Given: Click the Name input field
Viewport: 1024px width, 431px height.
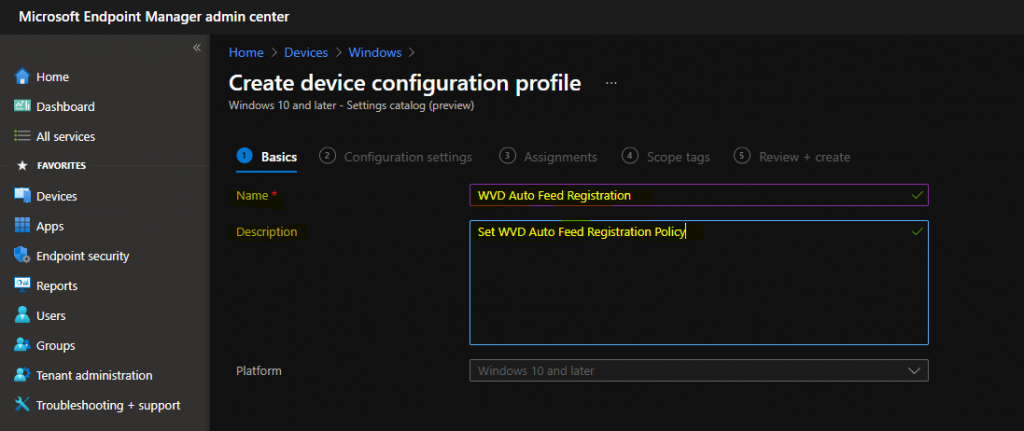Looking at the screenshot, I should 699,195.
